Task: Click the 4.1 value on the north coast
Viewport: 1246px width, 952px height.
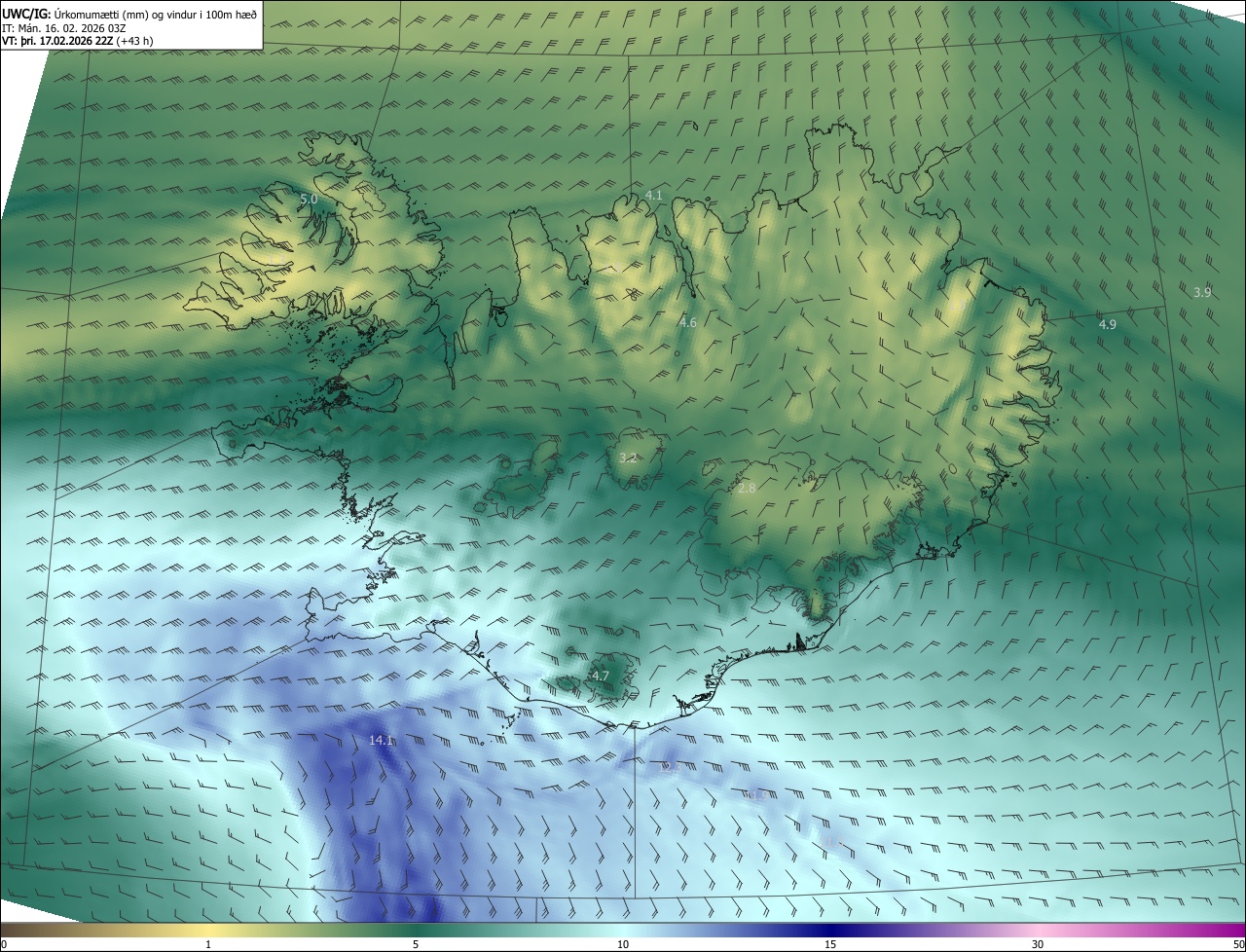Action: (x=654, y=196)
